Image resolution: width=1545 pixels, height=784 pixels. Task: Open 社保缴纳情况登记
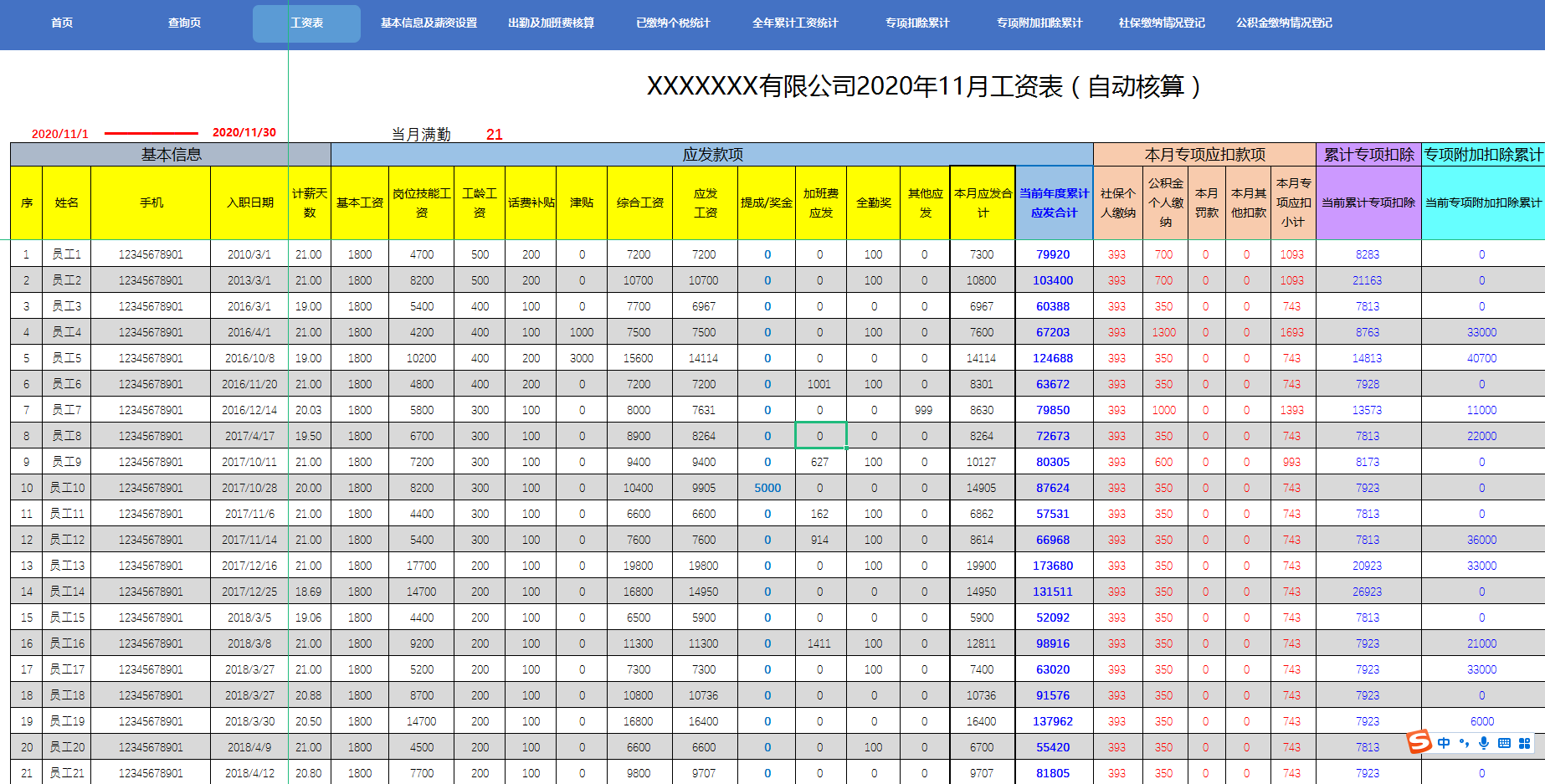(x=1162, y=23)
